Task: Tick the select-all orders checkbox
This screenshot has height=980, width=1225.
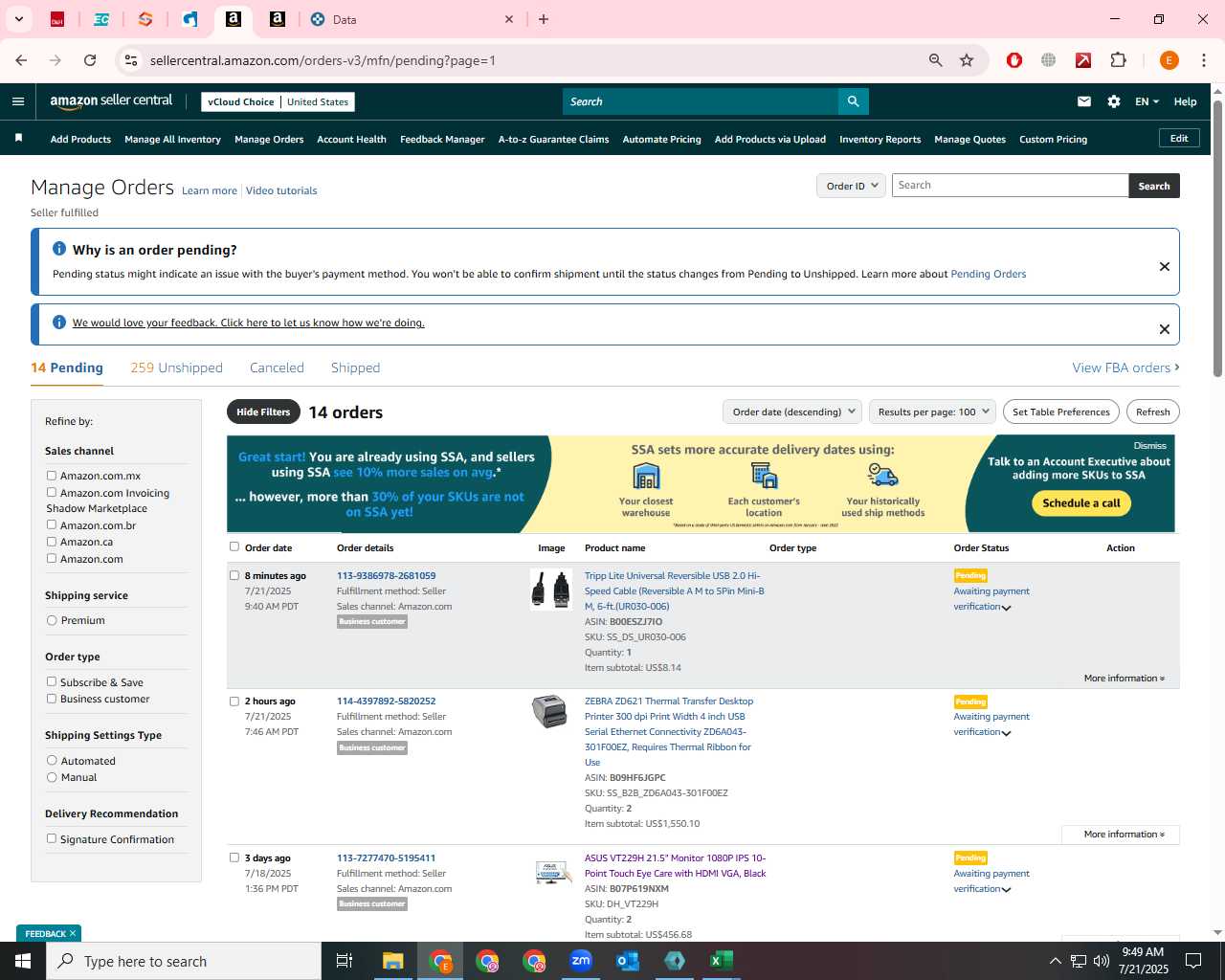Action: tap(234, 546)
